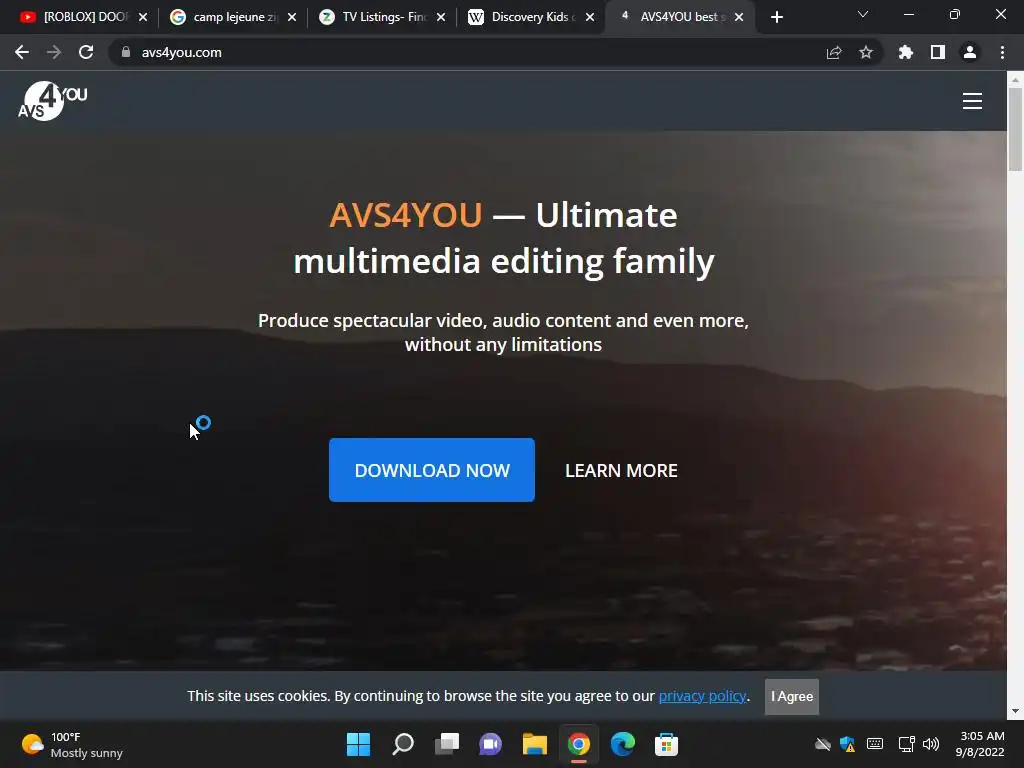Click the Chrome taskbar icon
The image size is (1024, 768).
pyautogui.click(x=579, y=744)
